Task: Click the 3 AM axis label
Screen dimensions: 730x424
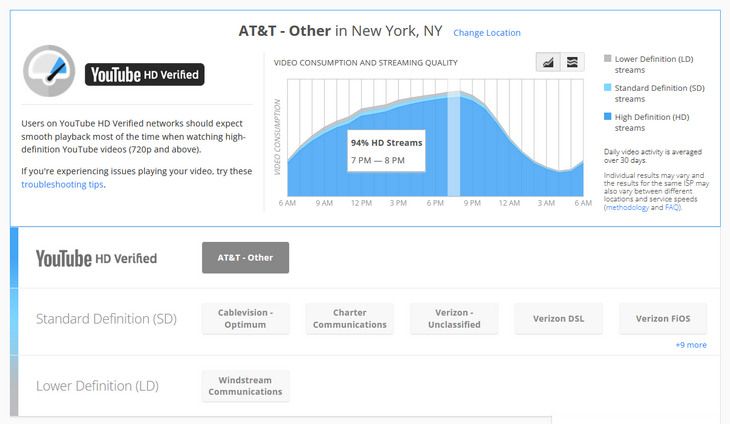Action: point(546,203)
